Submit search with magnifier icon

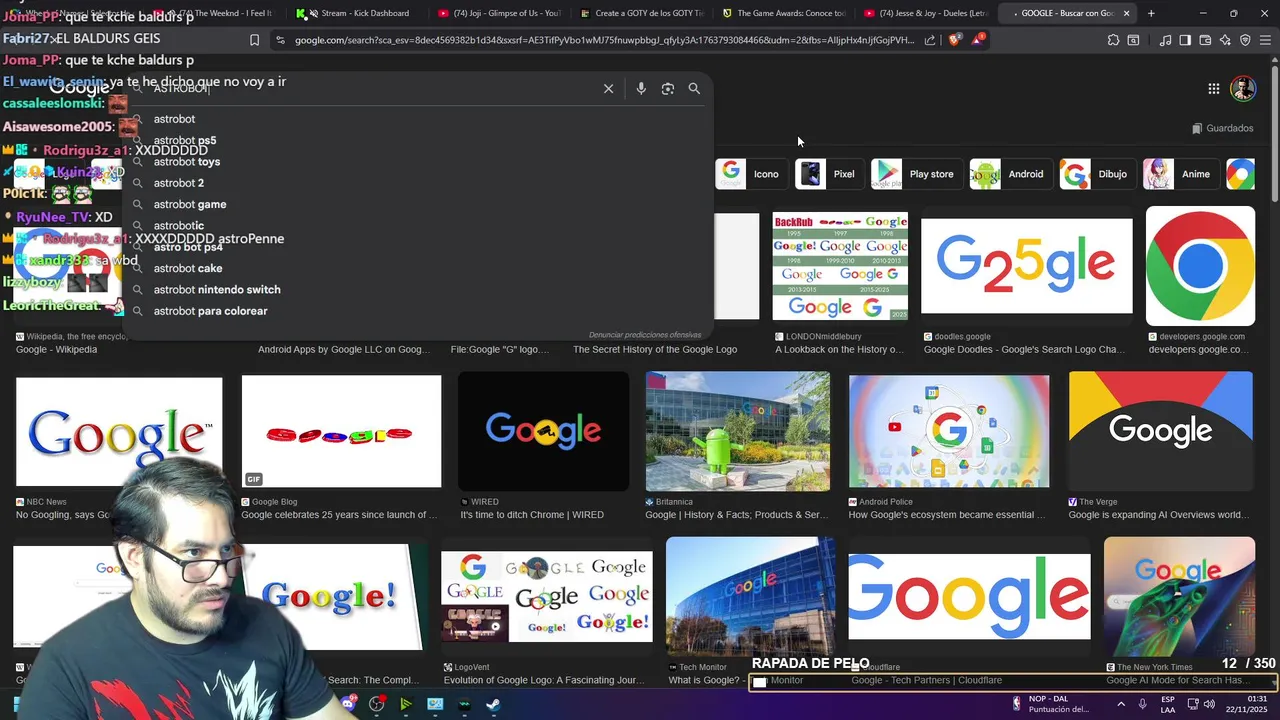click(694, 89)
